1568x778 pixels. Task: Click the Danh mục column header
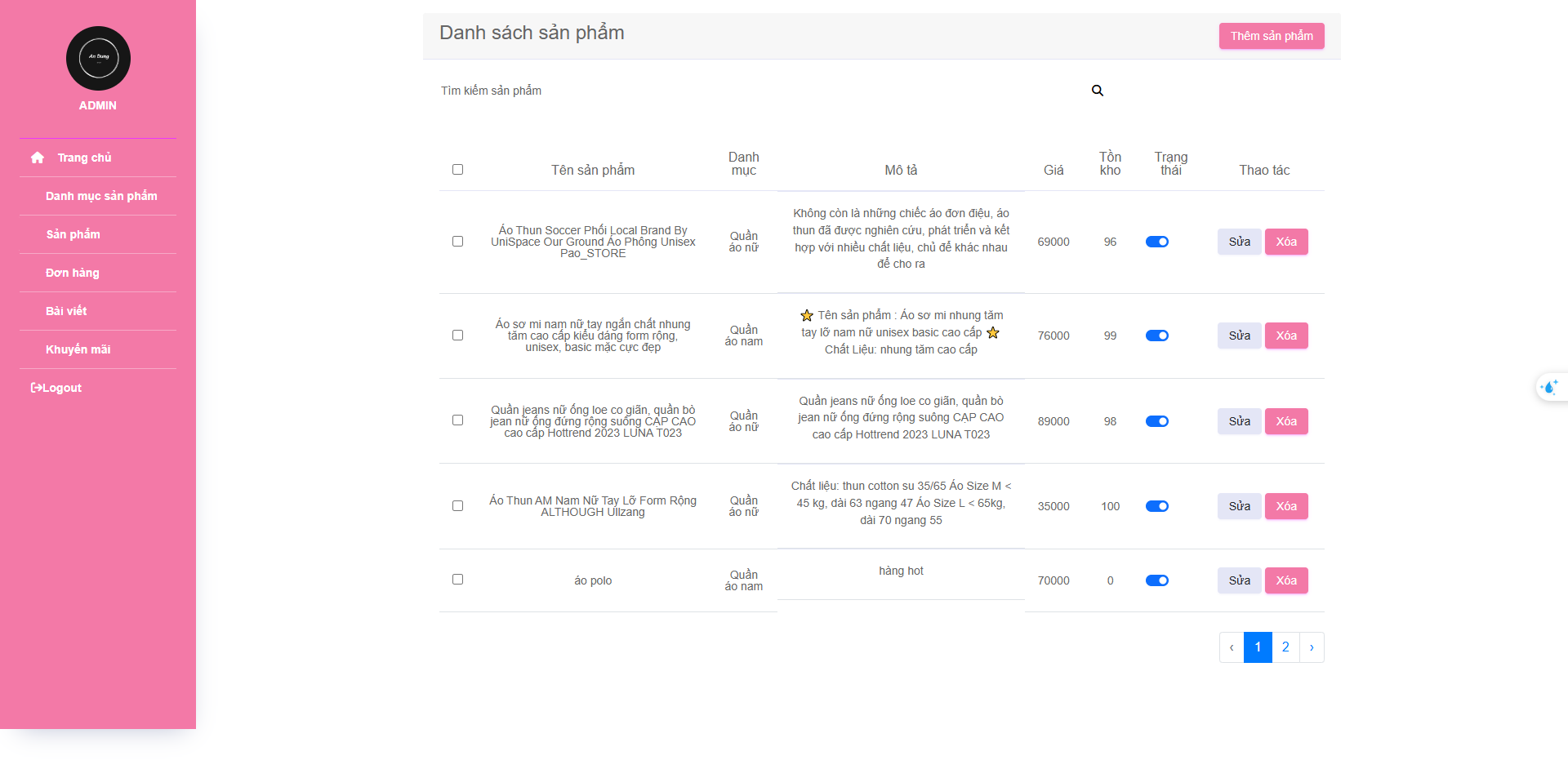coord(744,163)
